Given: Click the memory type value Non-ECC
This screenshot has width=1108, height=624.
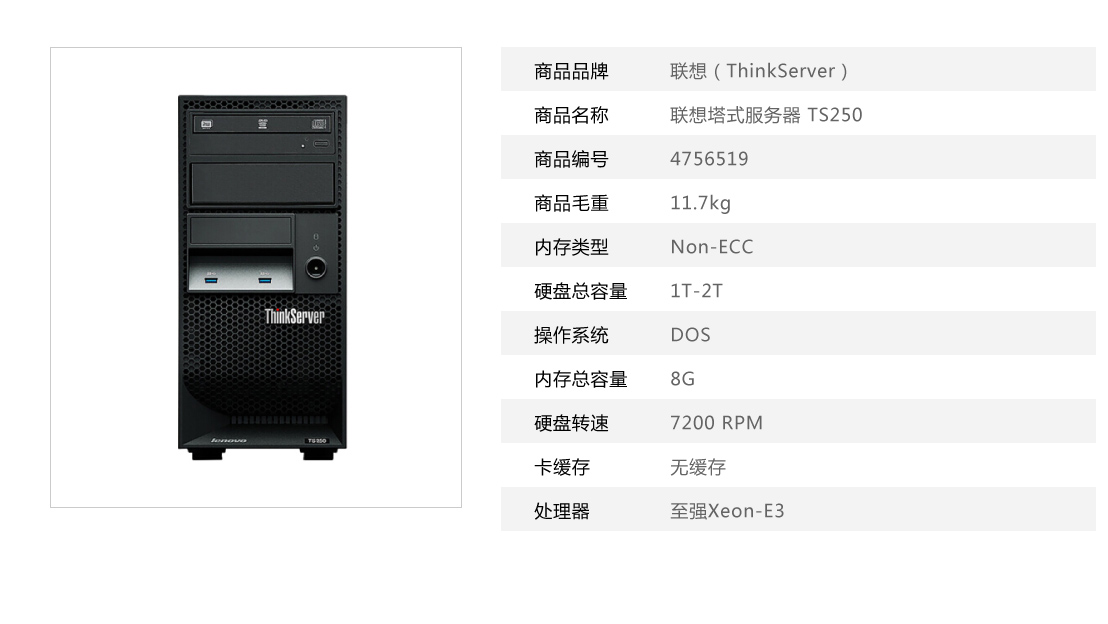Looking at the screenshot, I should pyautogui.click(x=712, y=247).
